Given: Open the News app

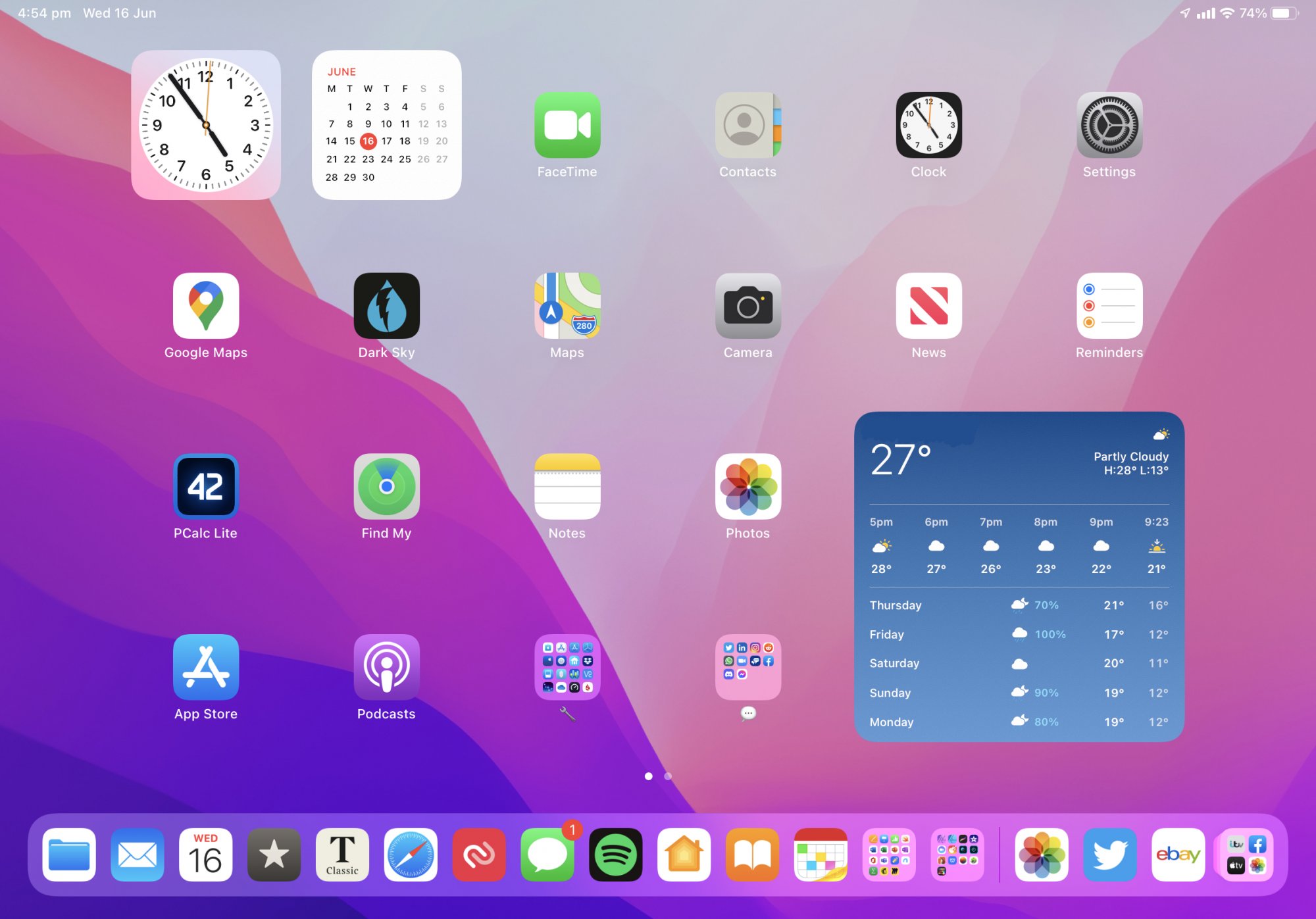Looking at the screenshot, I should coord(928,306).
